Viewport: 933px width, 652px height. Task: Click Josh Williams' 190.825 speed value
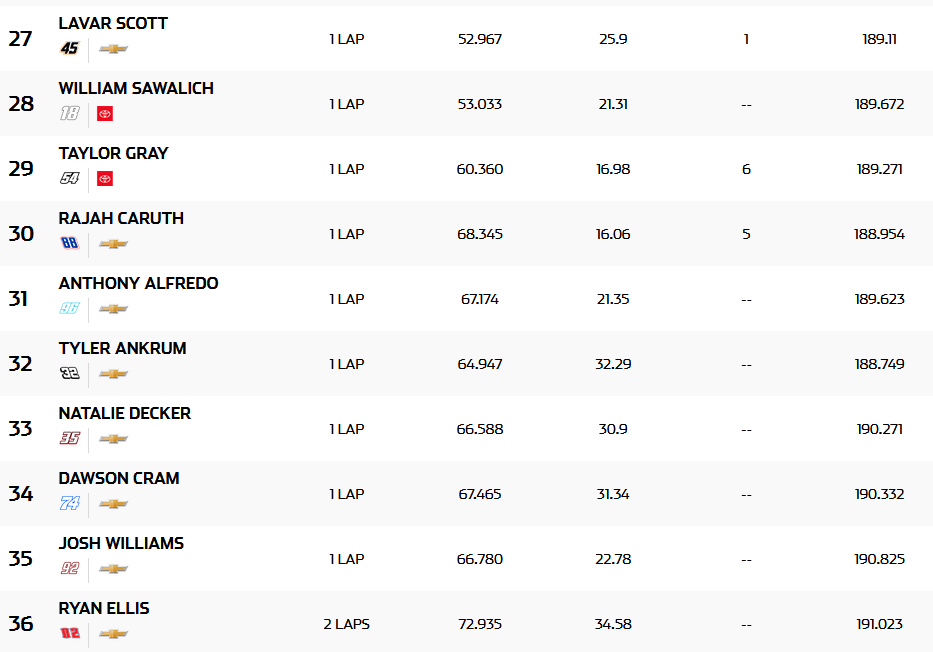pyautogui.click(x=879, y=559)
